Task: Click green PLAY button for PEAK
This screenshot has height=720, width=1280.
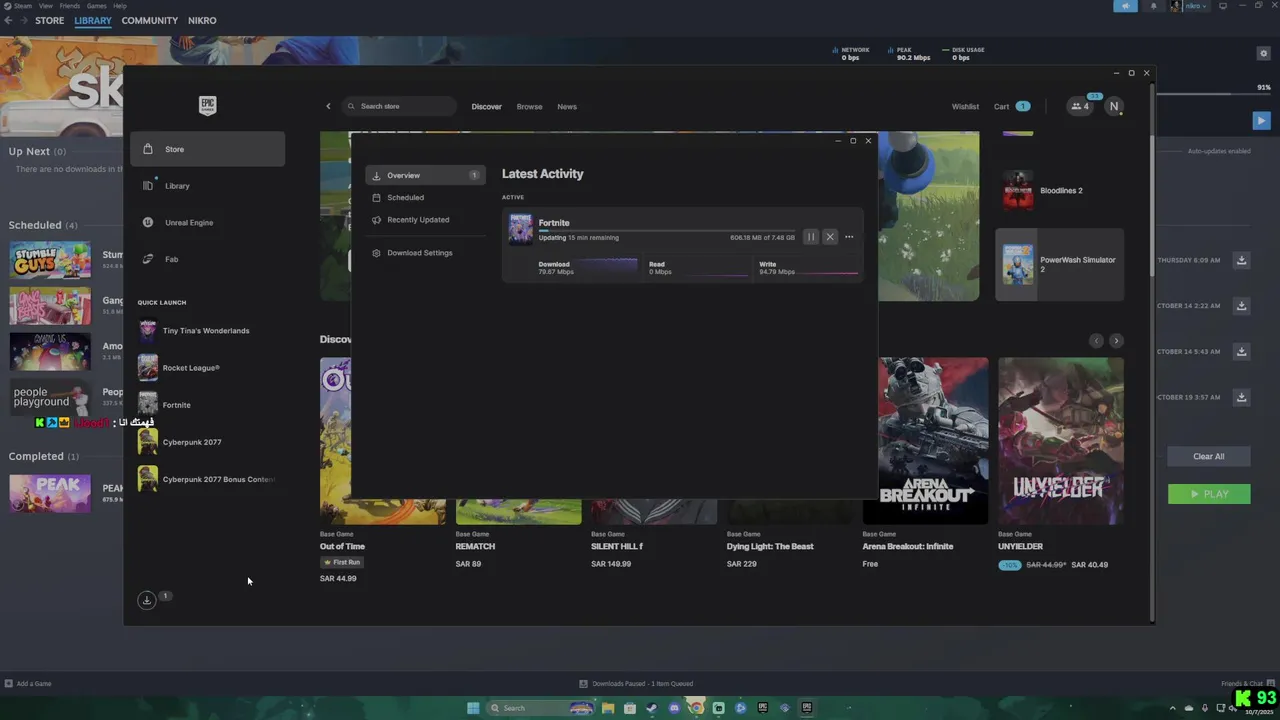Action: coord(1209,494)
